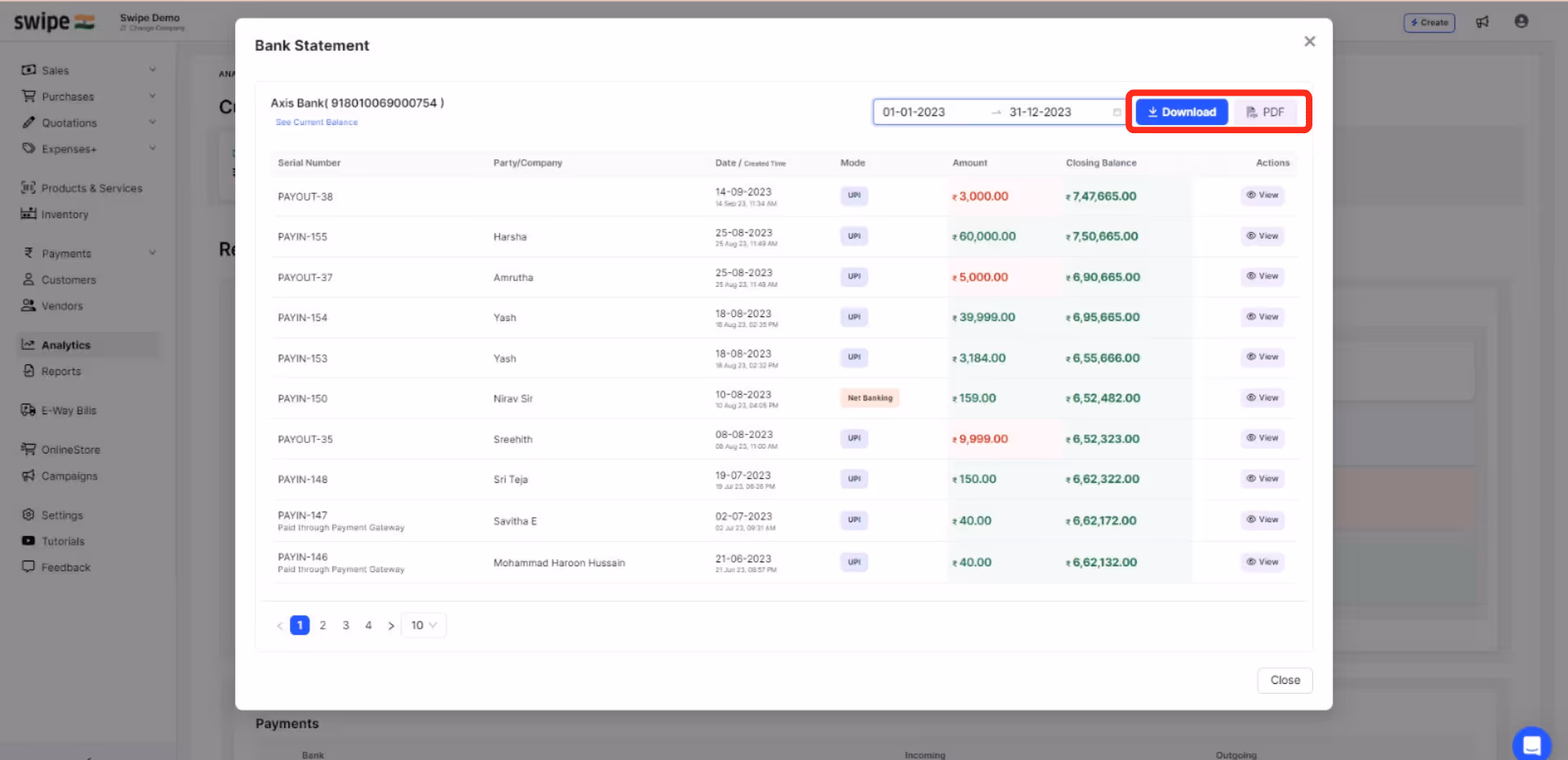View the PAYIN-155 transaction

coord(1263,236)
